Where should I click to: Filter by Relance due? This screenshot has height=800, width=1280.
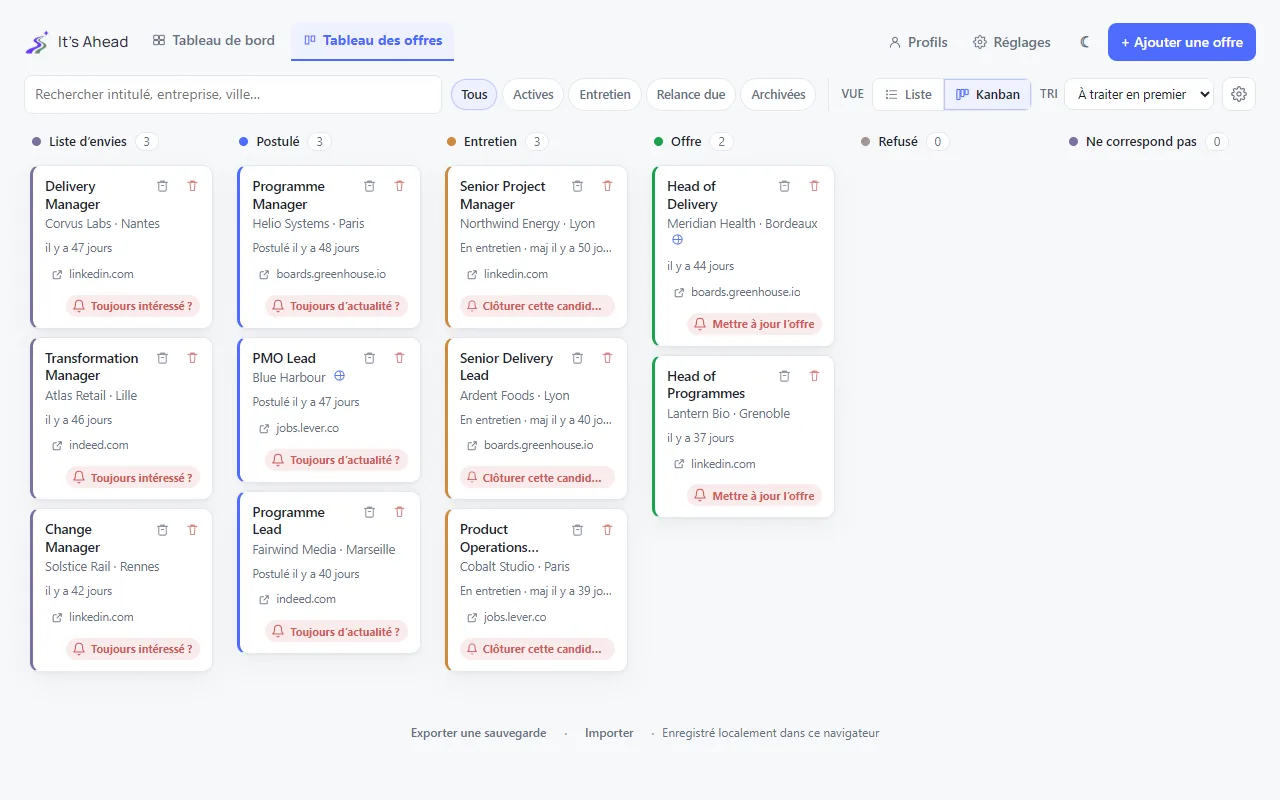[x=691, y=94]
